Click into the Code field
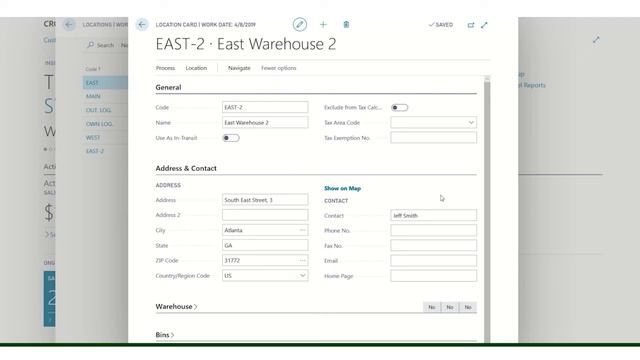640x360 pixels. (x=265, y=107)
